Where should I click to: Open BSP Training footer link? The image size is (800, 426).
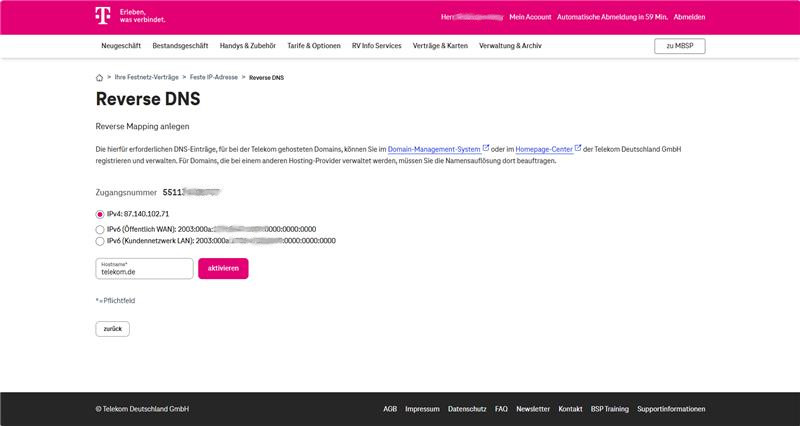tap(610, 409)
